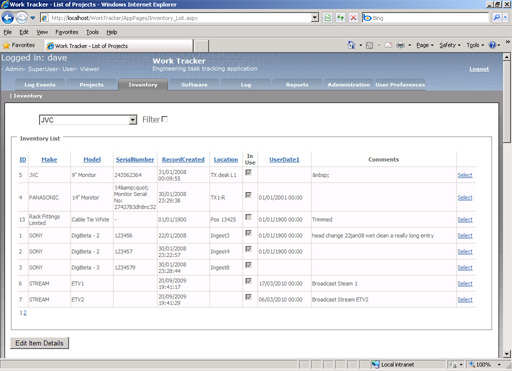Image resolution: width=512 pixels, height=371 pixels.
Task: Toggle In Use checkbox for Ingest4 row
Action: click(248, 249)
